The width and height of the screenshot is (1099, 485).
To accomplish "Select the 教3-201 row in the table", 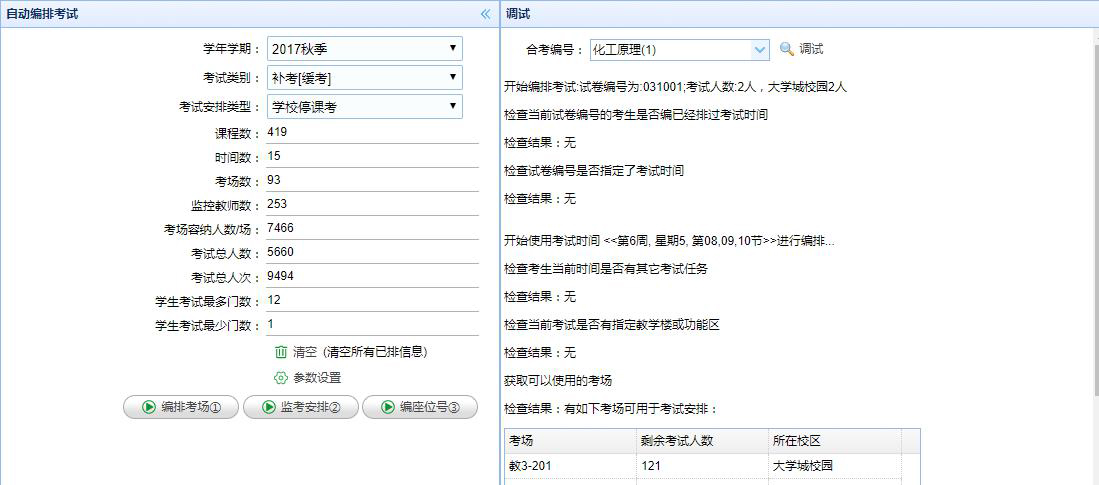I will pos(570,466).
